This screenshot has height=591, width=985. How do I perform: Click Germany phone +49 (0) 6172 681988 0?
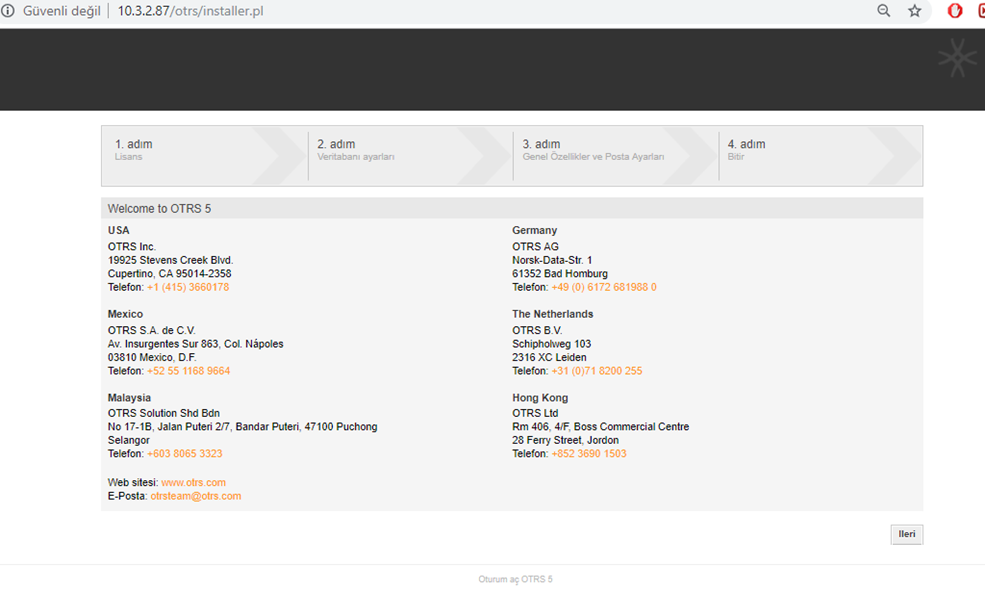[x=604, y=287]
